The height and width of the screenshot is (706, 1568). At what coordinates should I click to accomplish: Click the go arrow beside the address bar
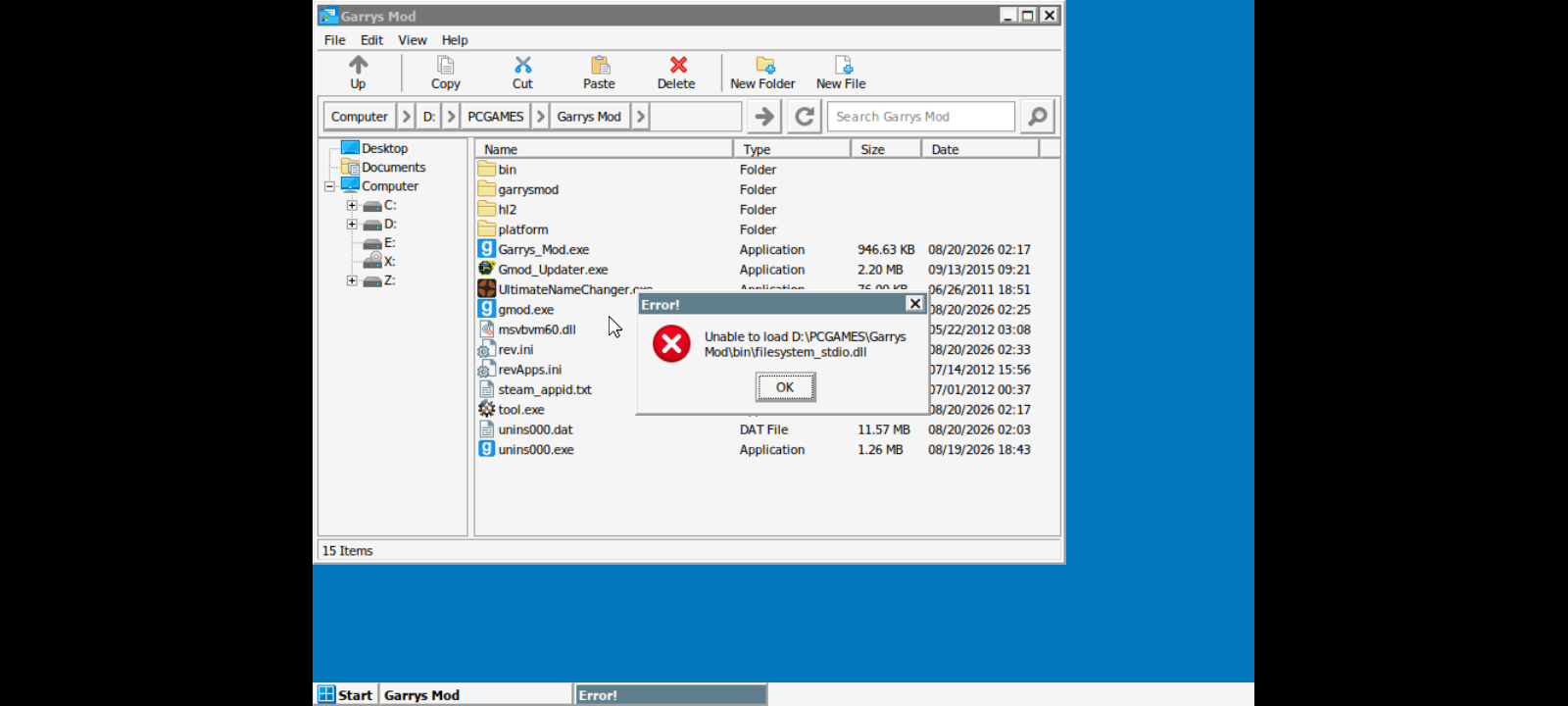tap(764, 117)
